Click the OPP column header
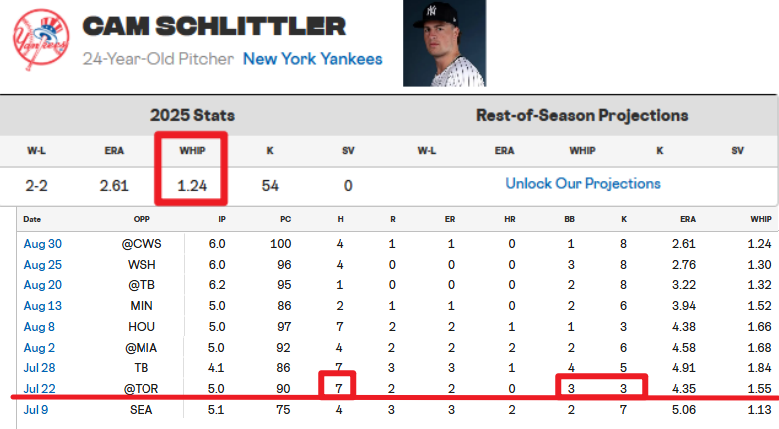The height and width of the screenshot is (429, 779). (142, 219)
